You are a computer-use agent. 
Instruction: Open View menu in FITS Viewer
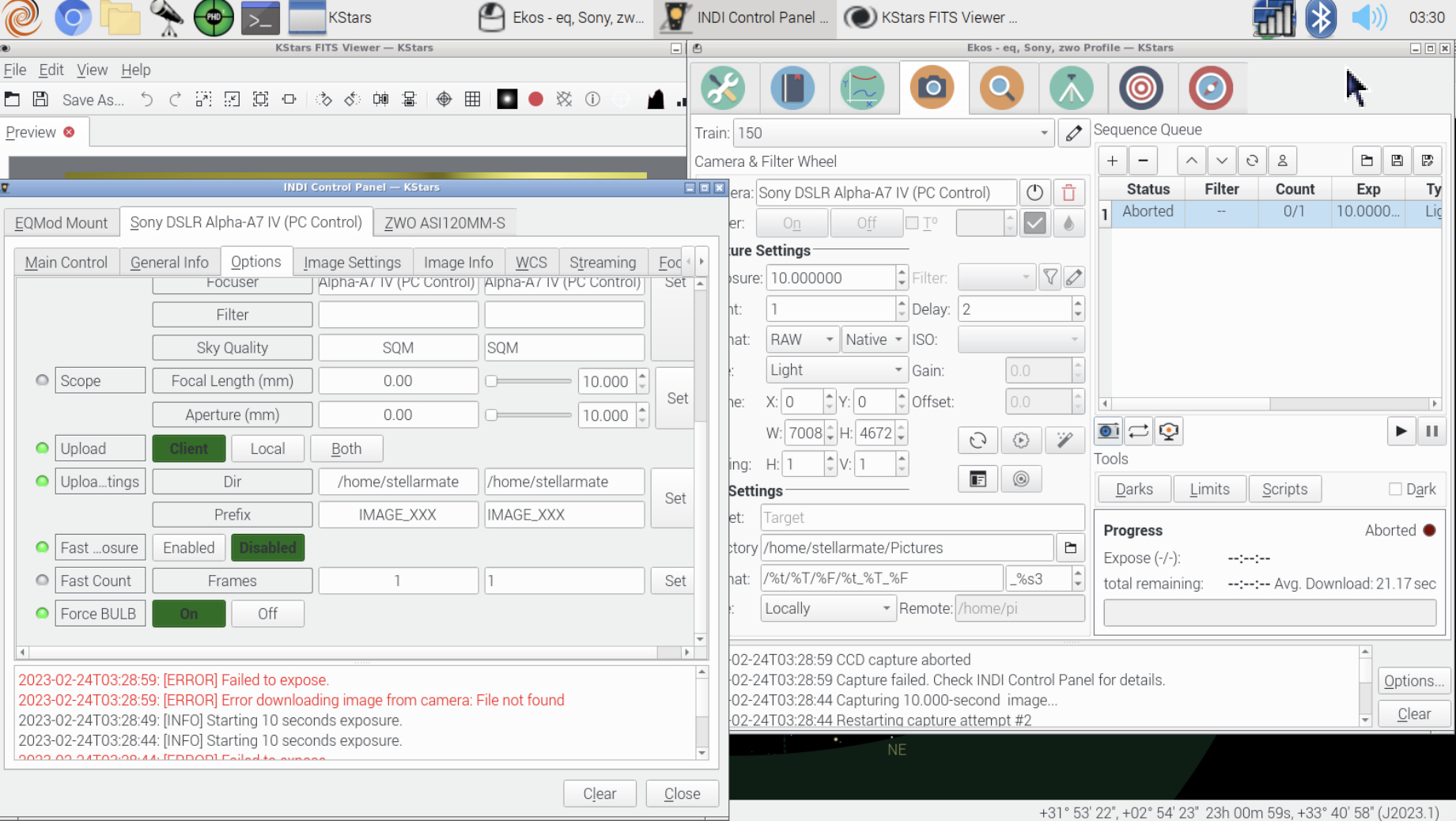pyautogui.click(x=92, y=70)
